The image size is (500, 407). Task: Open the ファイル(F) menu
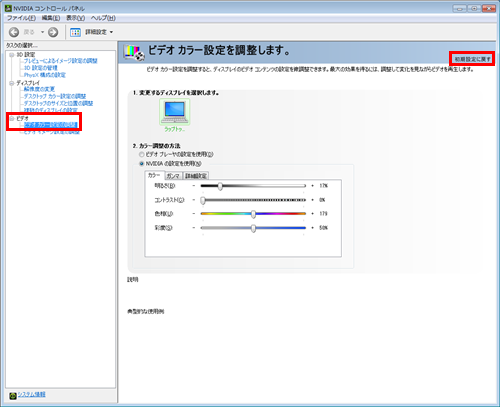point(21,18)
